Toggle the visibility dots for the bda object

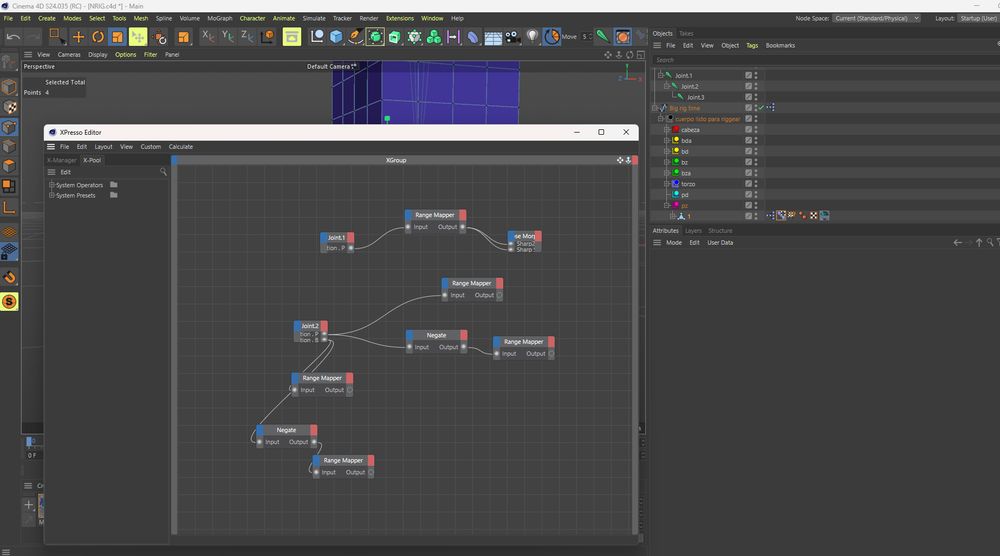(756, 140)
